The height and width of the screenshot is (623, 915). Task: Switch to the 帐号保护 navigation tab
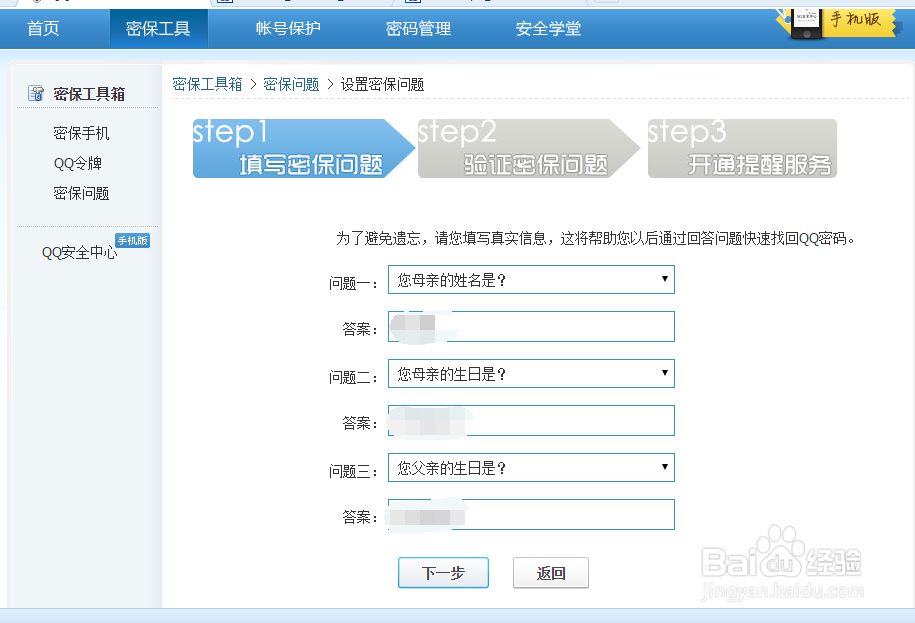[287, 29]
